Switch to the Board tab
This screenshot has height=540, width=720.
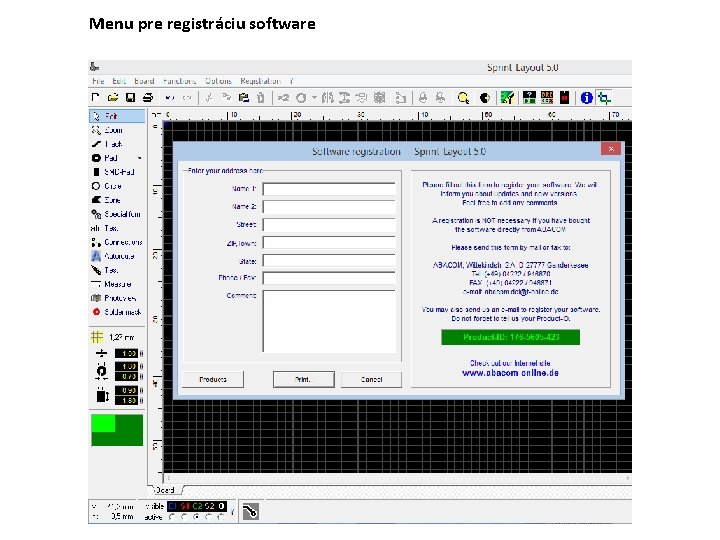coord(165,490)
